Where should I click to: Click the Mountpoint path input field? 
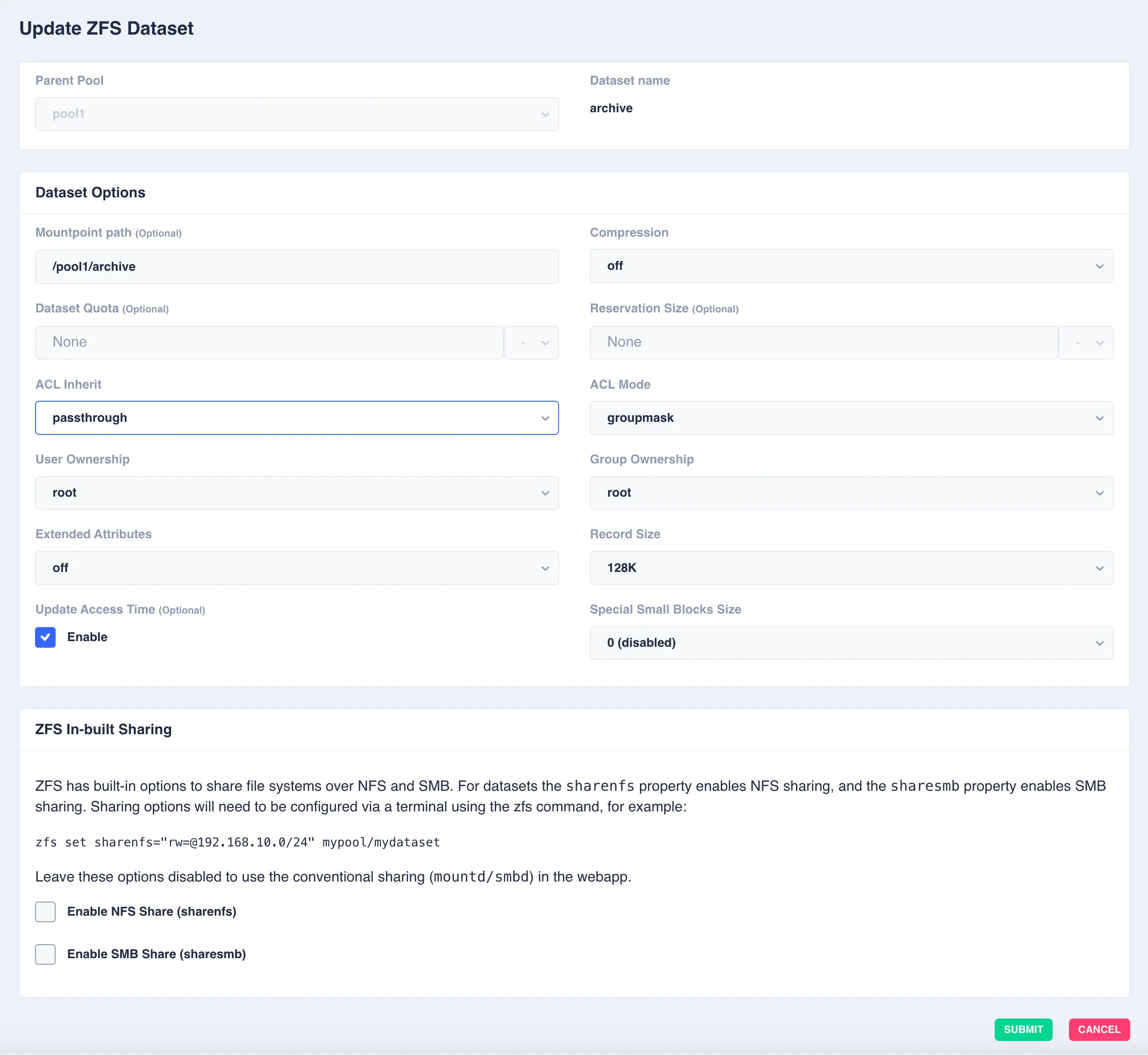(x=297, y=267)
